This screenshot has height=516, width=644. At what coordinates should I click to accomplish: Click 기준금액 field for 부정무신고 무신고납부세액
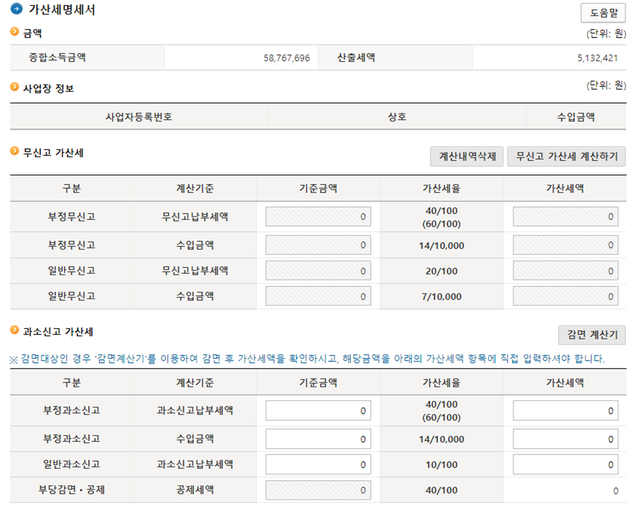click(x=318, y=217)
